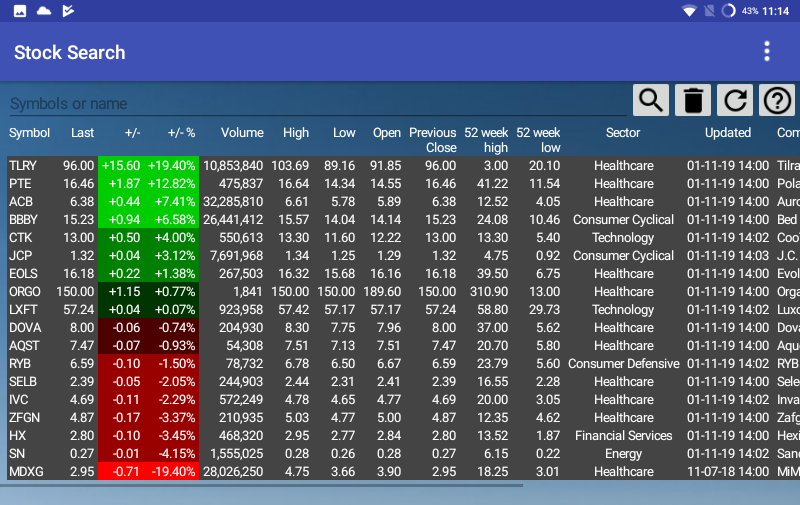Tap the +19.40% change for TLRY
800x505 pixels.
coord(171,165)
